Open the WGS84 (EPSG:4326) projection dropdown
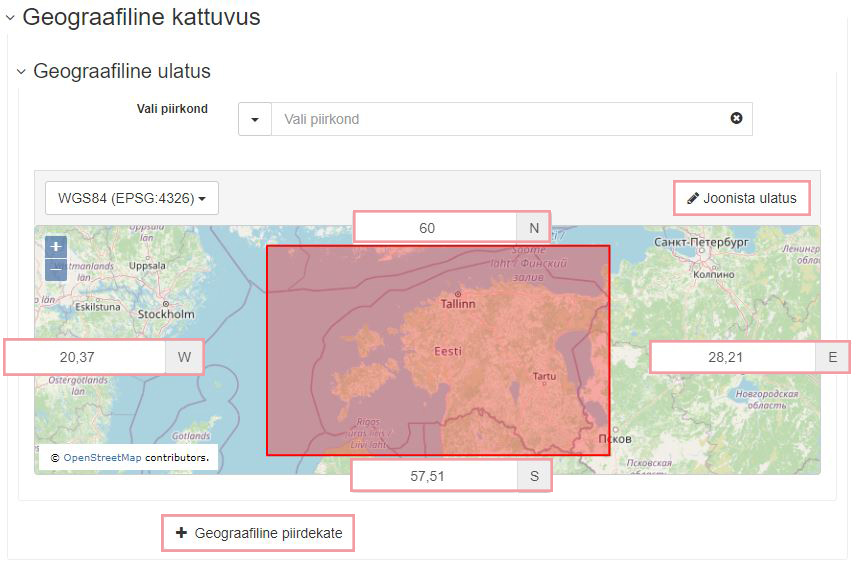 [132, 198]
